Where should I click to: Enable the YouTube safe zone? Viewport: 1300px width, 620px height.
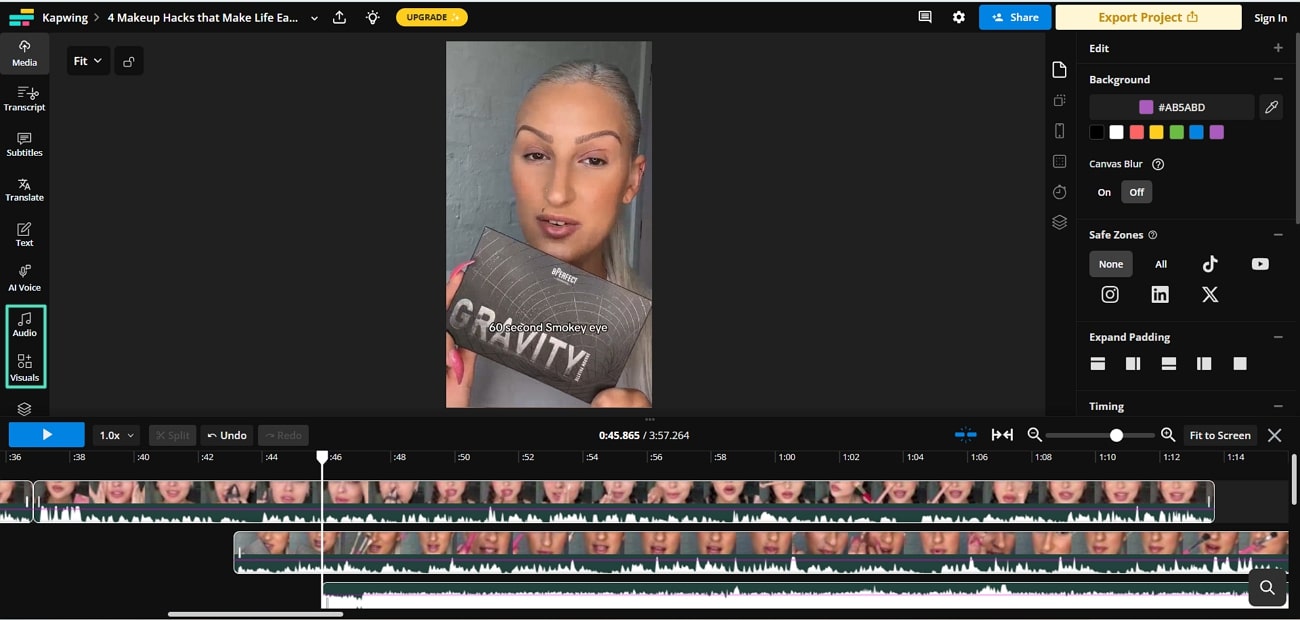1260,264
